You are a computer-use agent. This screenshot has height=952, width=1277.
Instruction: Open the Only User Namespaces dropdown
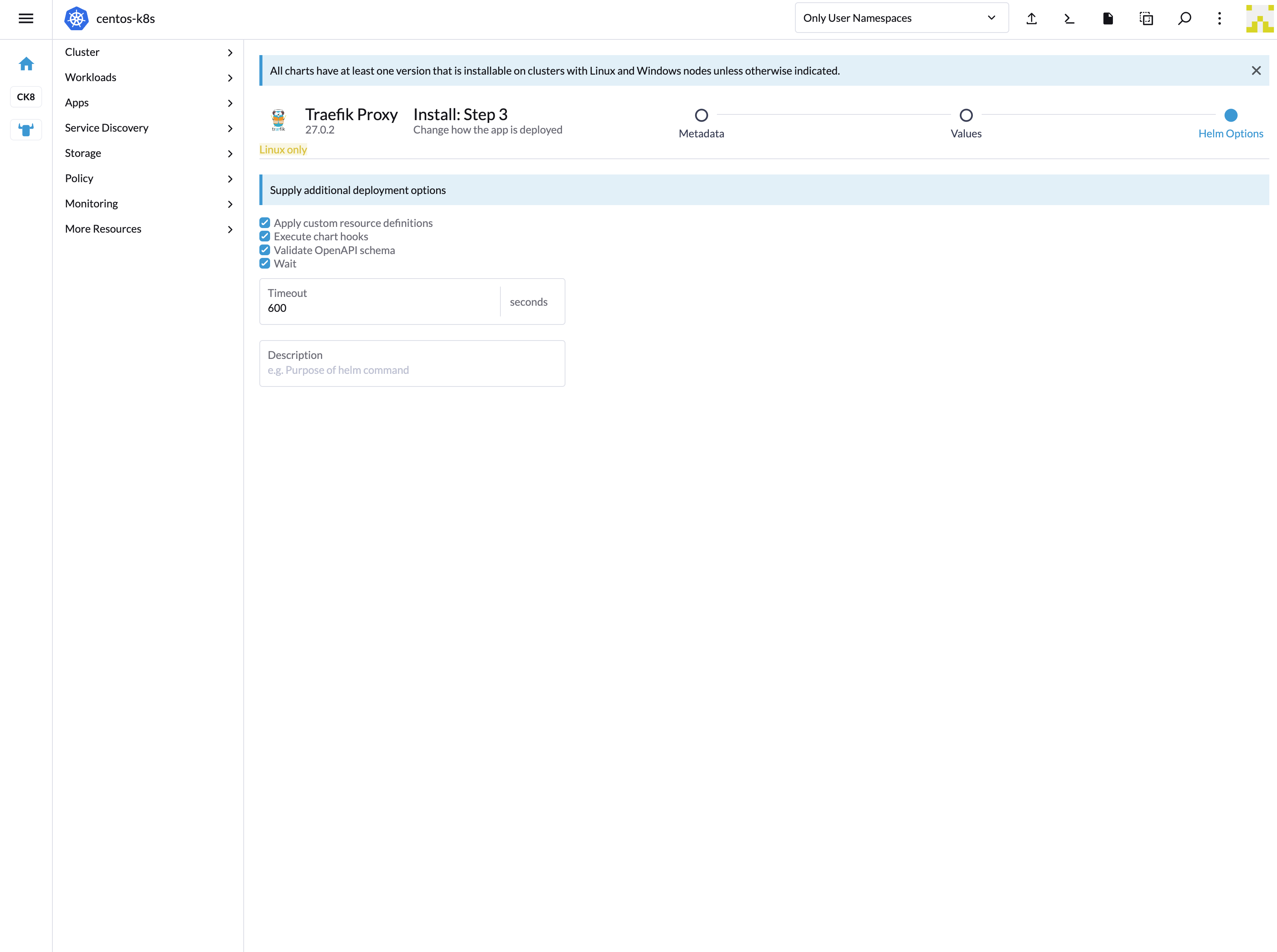pos(901,18)
